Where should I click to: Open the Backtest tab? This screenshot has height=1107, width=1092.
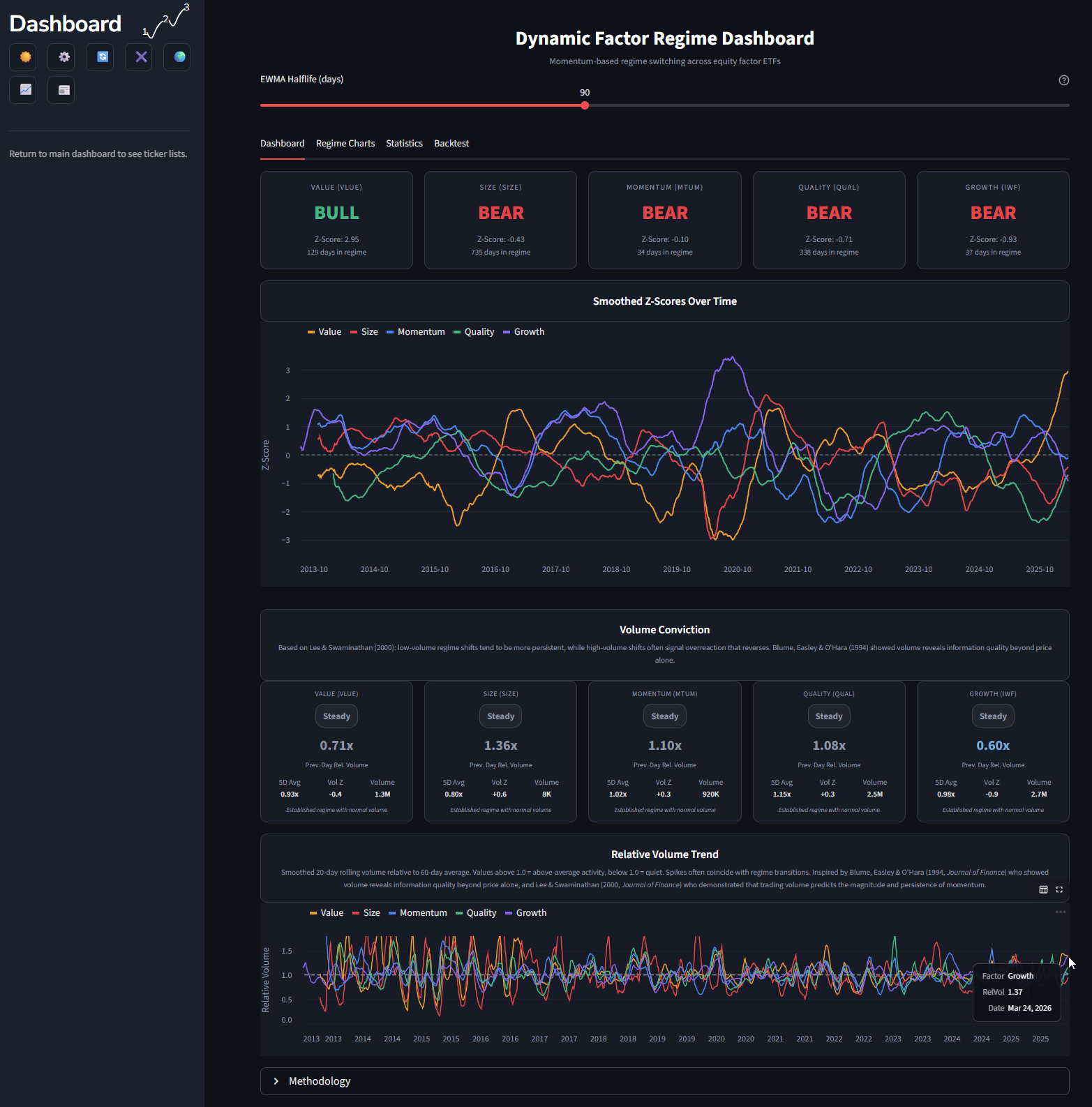click(x=451, y=144)
